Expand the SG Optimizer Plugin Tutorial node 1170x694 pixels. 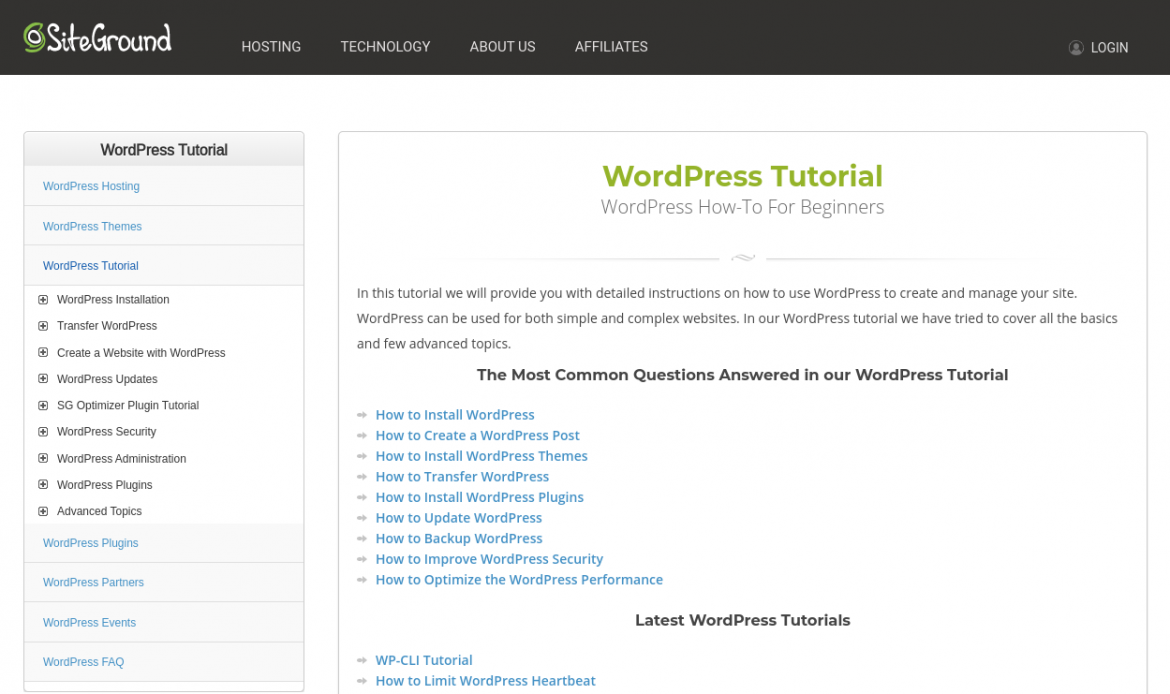43,405
